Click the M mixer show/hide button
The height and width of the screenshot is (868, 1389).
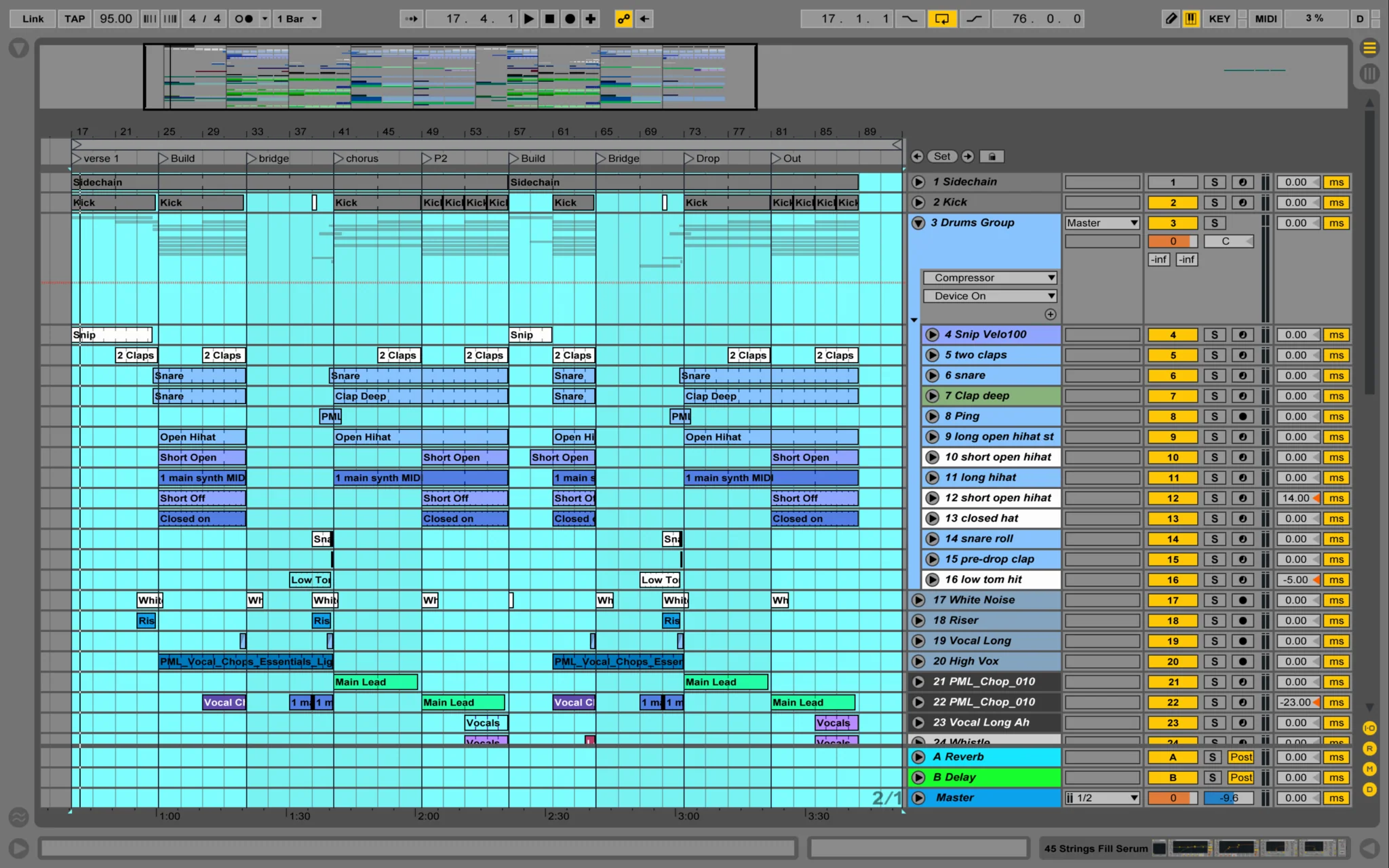pyautogui.click(x=1369, y=769)
